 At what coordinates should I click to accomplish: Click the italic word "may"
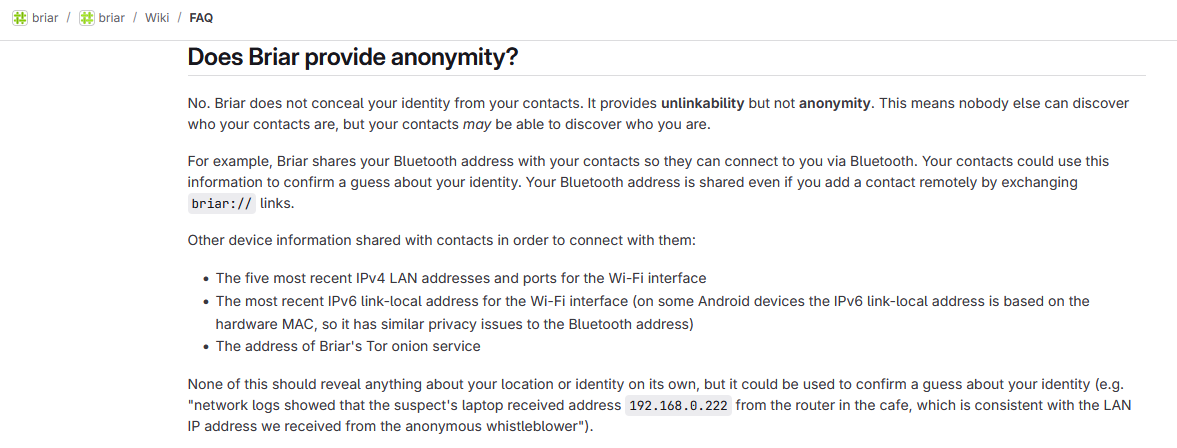coord(476,125)
